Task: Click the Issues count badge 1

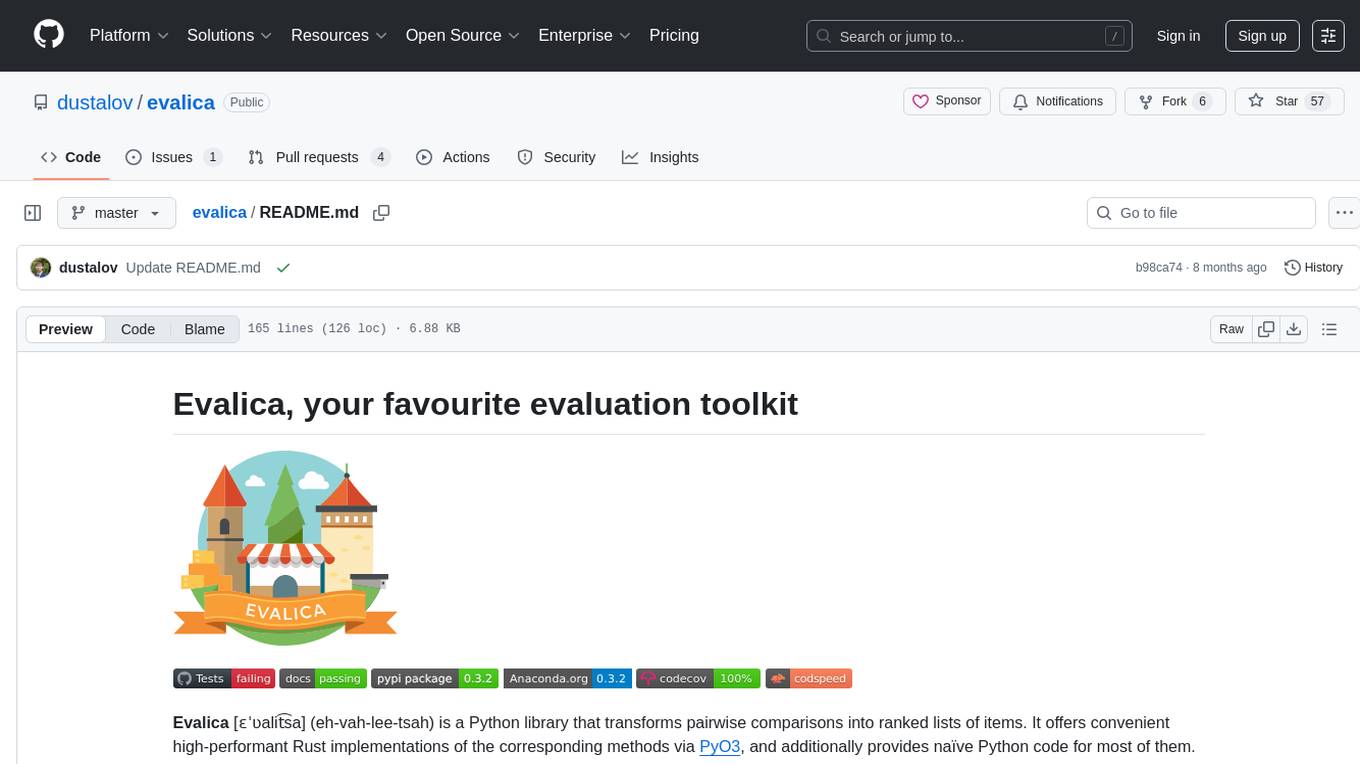Action: pos(212,157)
